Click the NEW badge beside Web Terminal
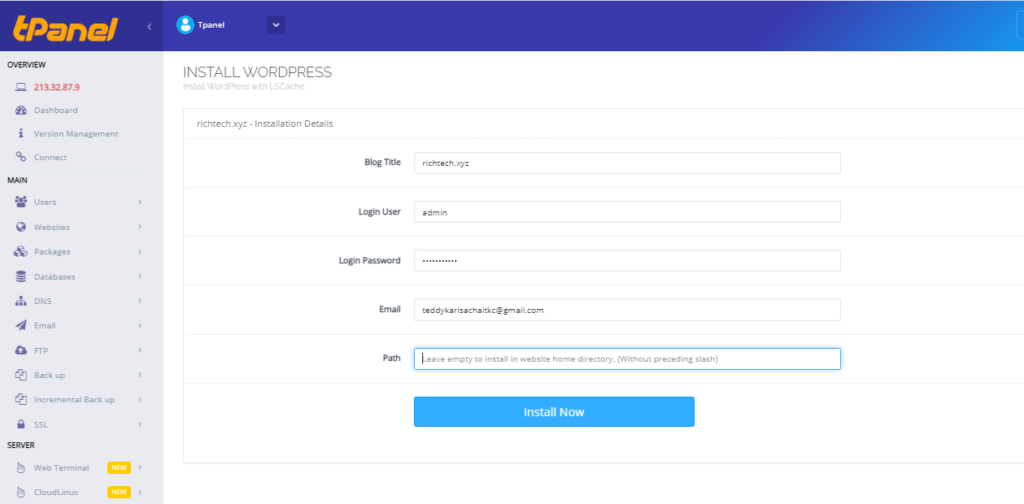 119,467
